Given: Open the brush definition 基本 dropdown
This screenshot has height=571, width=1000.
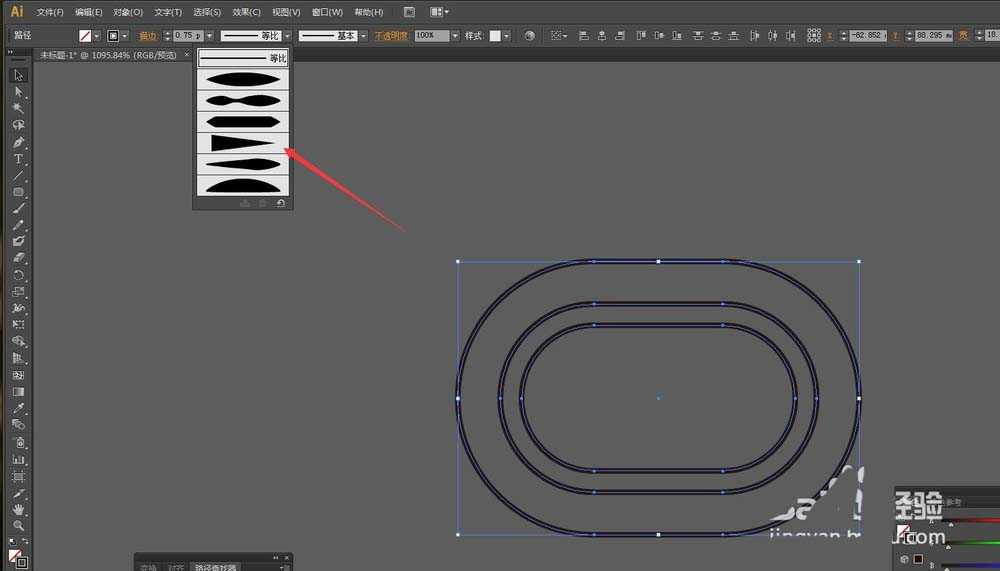Looking at the screenshot, I should point(363,35).
